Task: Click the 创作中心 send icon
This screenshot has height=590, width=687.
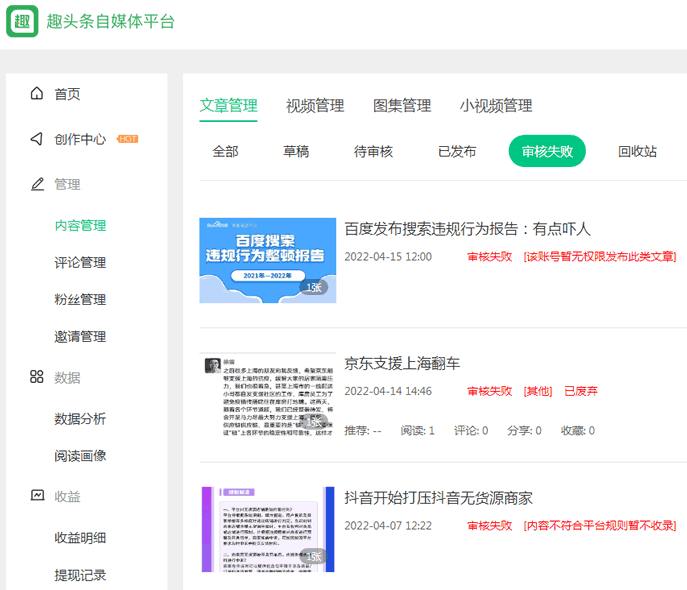Action: click(37, 139)
